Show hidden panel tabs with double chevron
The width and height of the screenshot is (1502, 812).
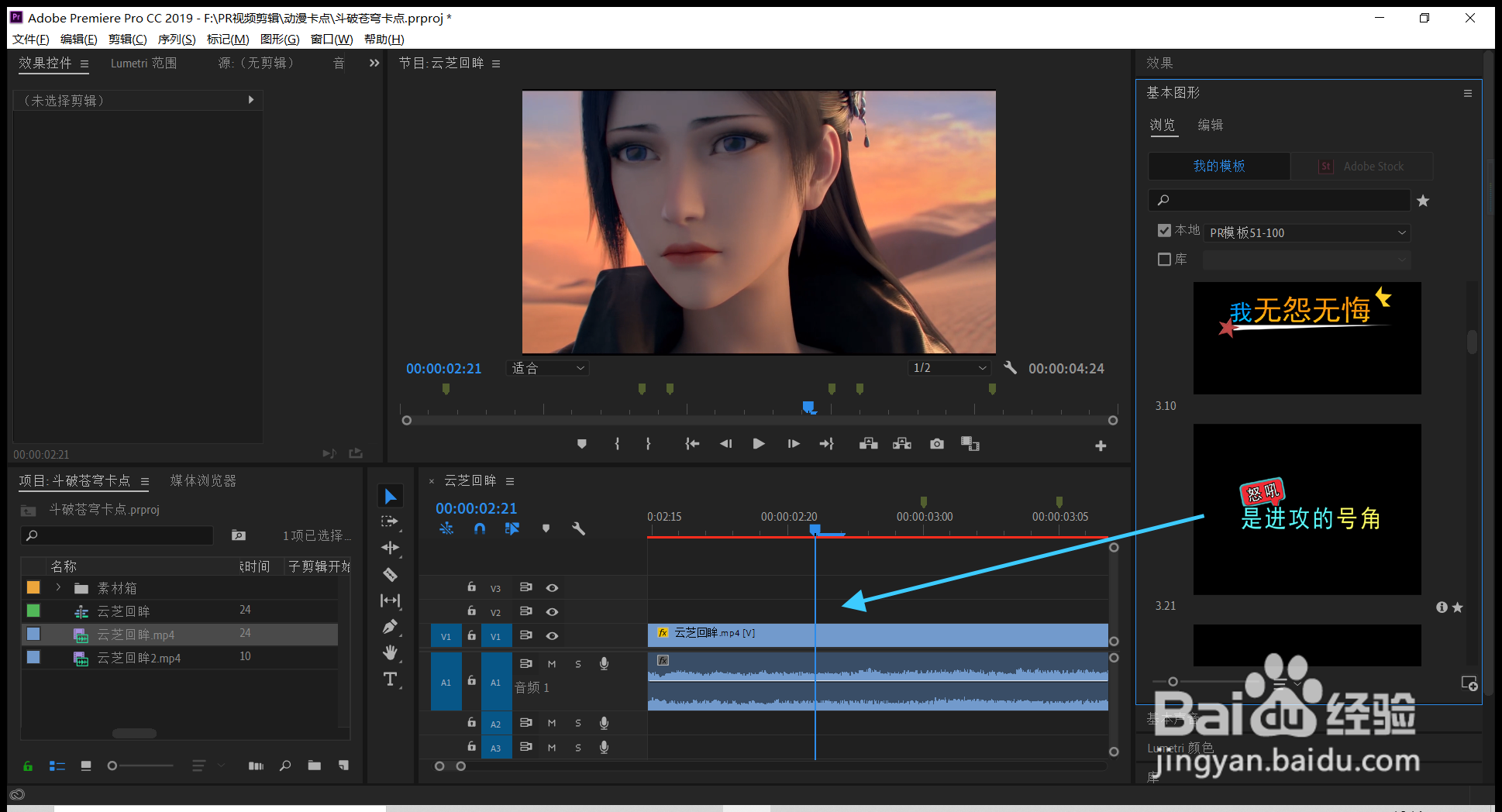point(374,63)
